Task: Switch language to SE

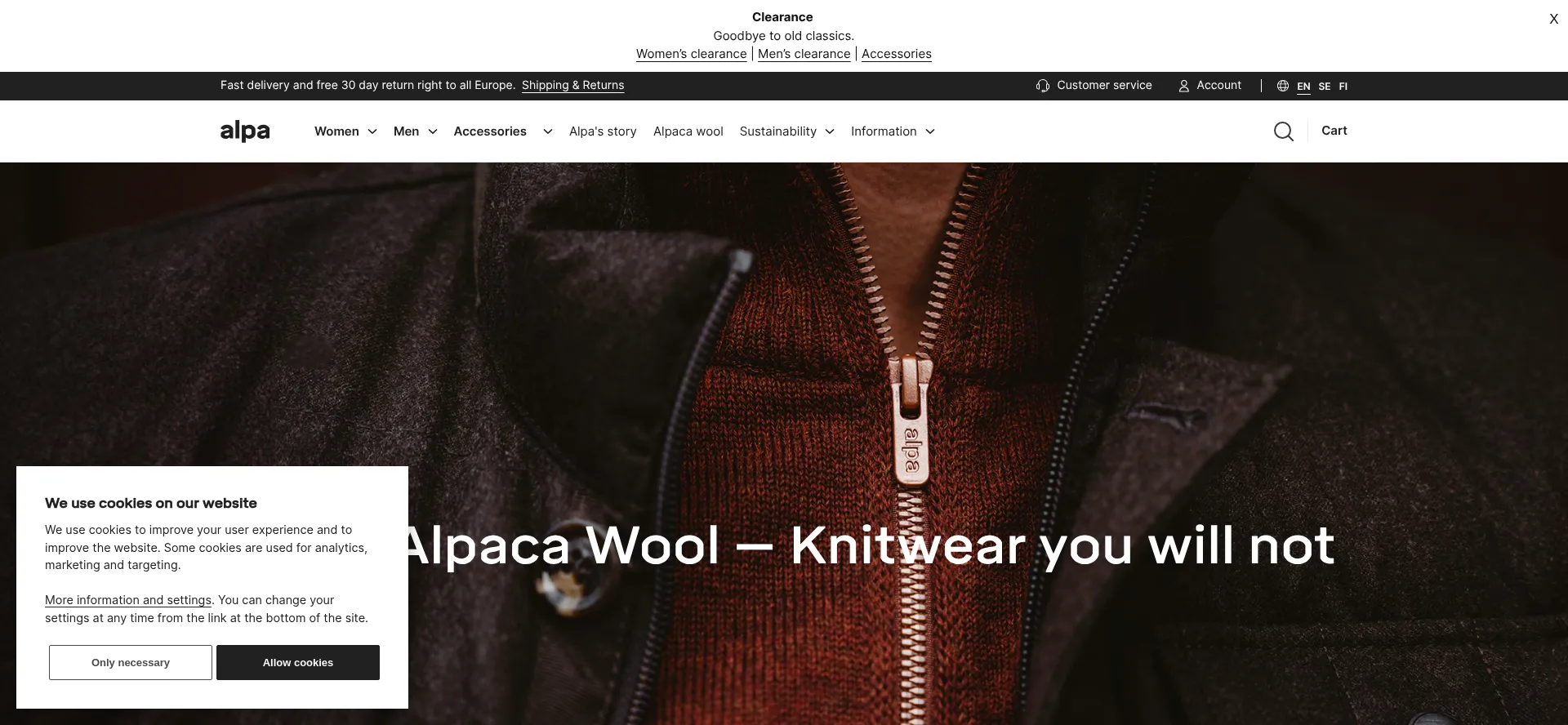Action: (x=1324, y=86)
